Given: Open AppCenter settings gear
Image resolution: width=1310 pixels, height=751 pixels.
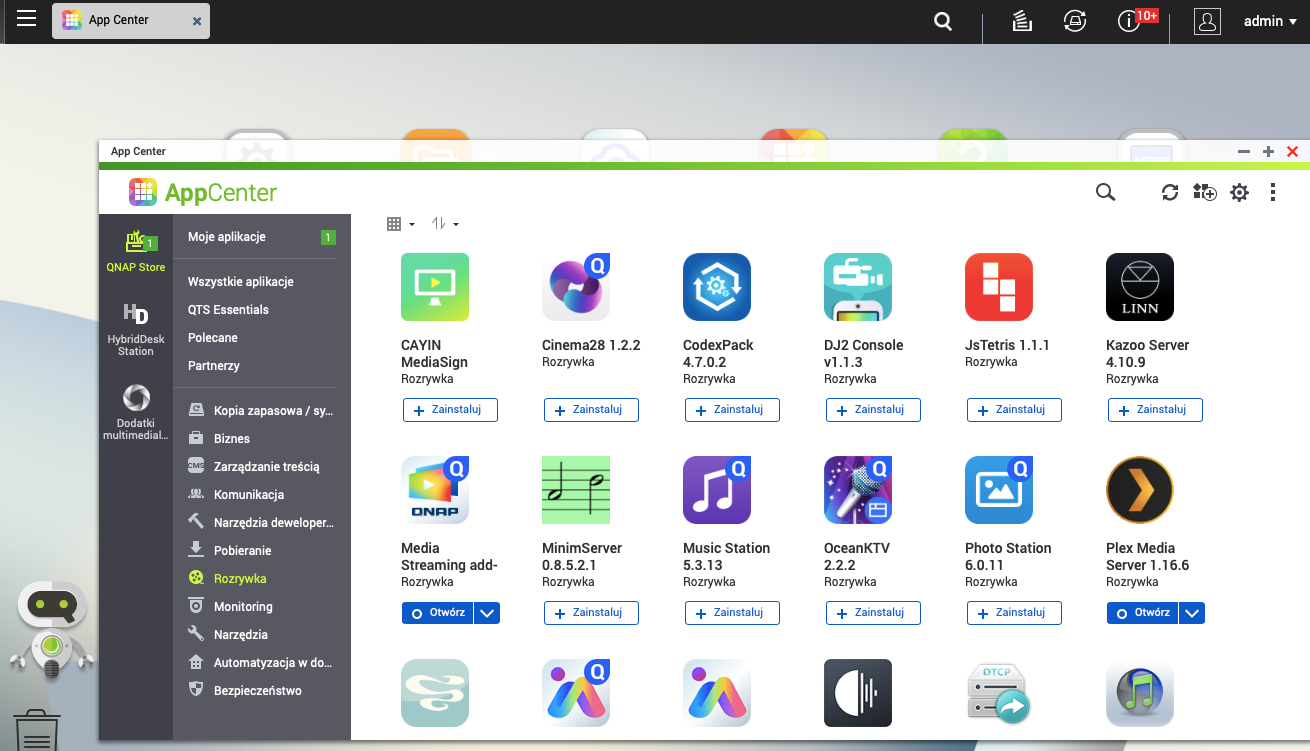Looking at the screenshot, I should [1239, 193].
